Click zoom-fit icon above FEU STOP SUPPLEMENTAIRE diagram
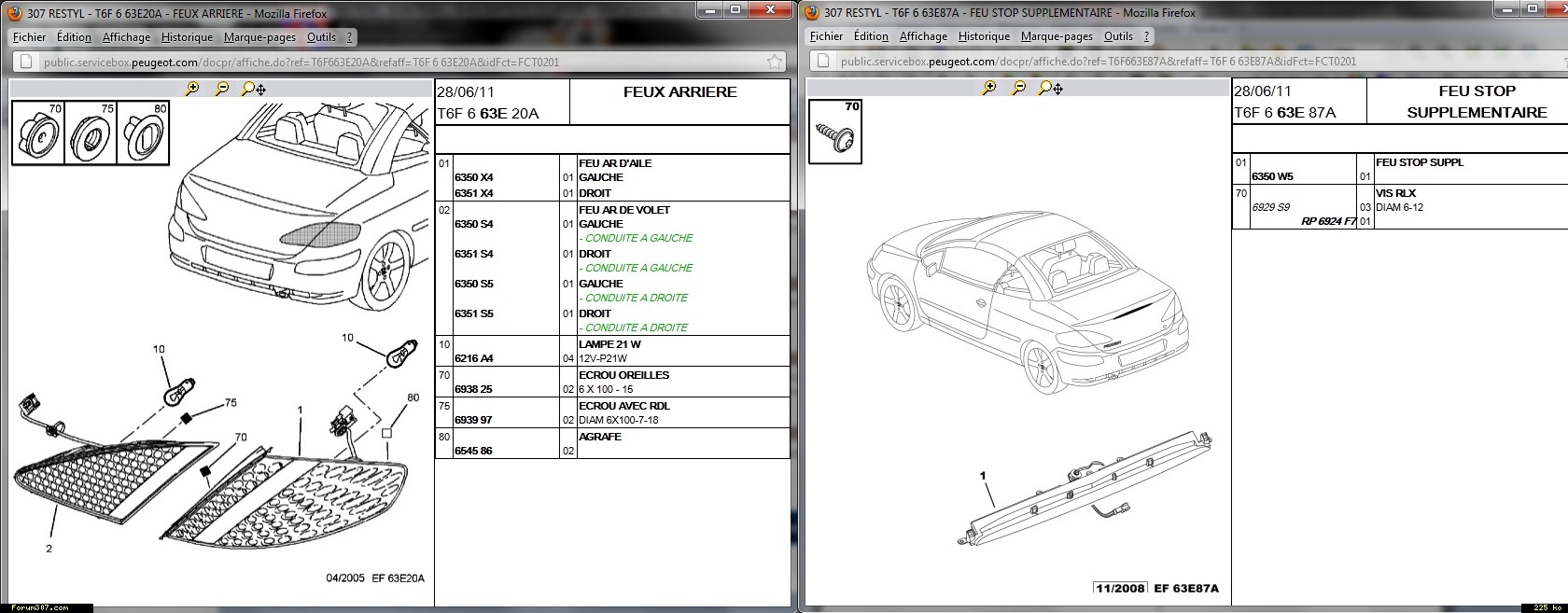Image resolution: width=1568 pixels, height=613 pixels. pos(1051,88)
